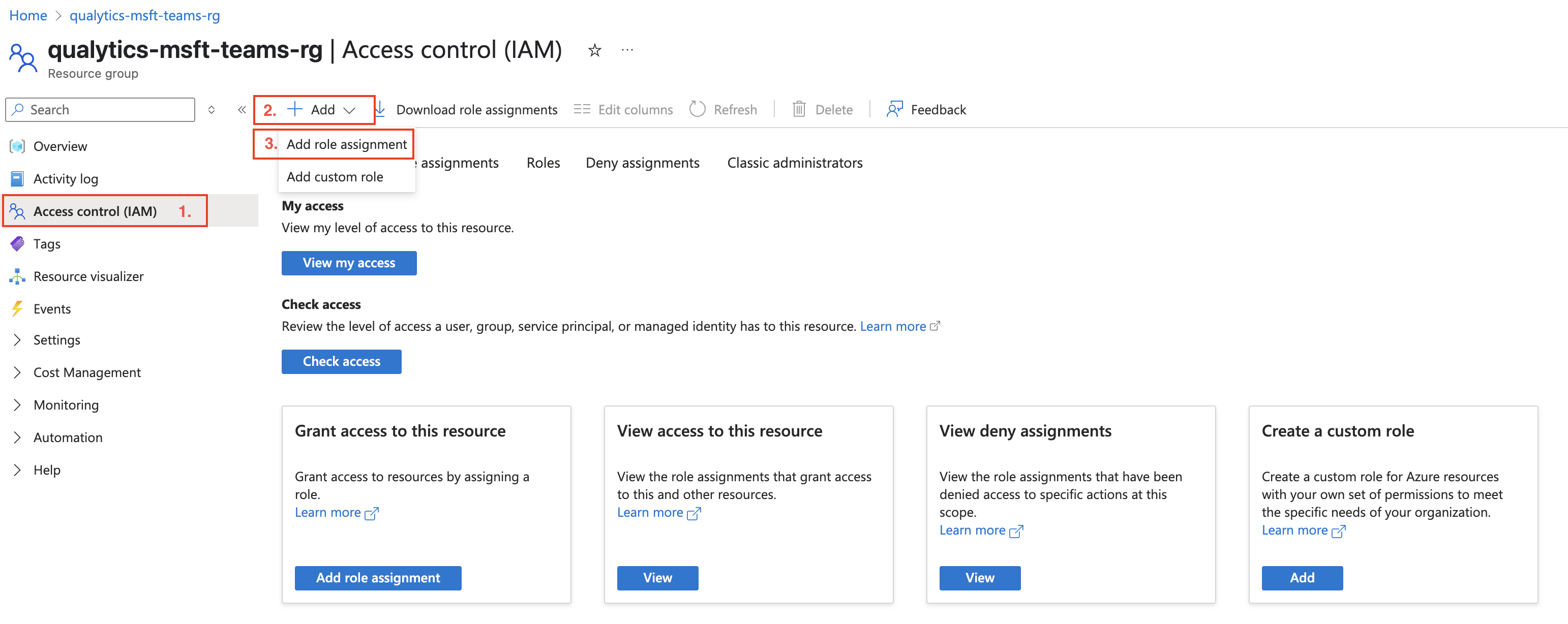Click the Feedback toolbar label
1568x624 pixels.
coord(938,109)
